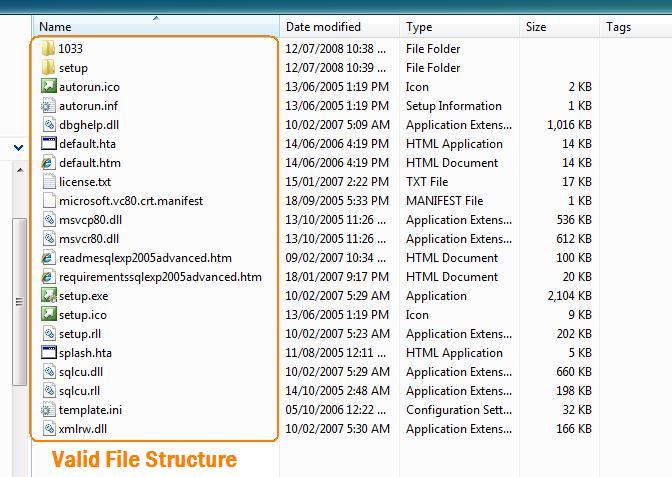This screenshot has height=477, width=672.
Task: Click the template.ini settings icon
Action: (x=48, y=409)
